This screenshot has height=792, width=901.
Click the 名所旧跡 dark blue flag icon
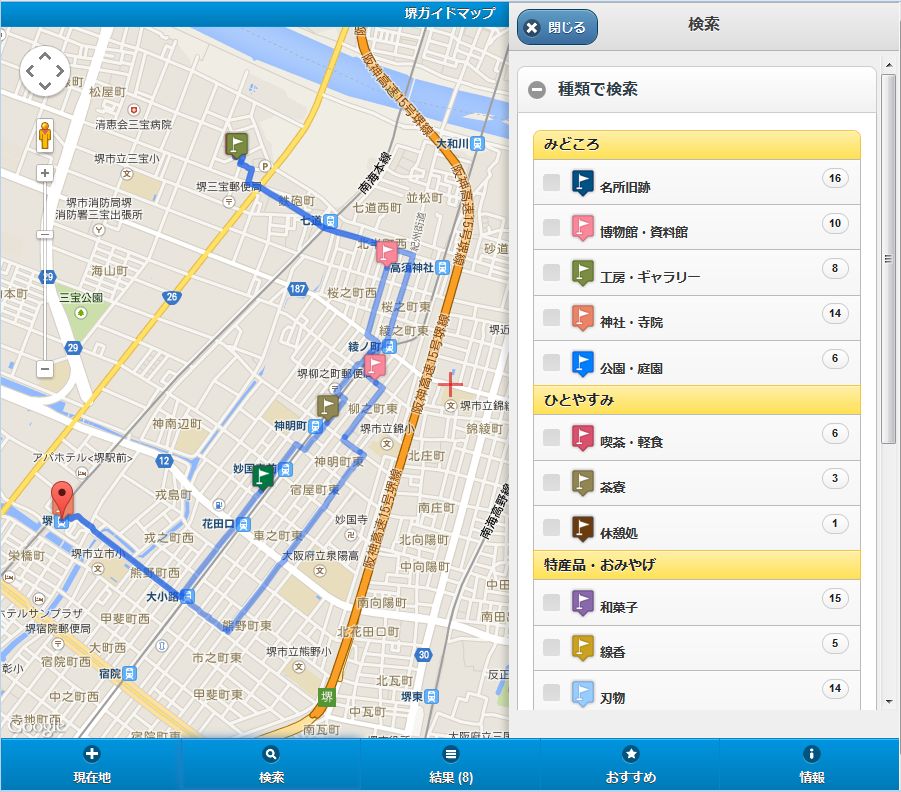(x=582, y=183)
